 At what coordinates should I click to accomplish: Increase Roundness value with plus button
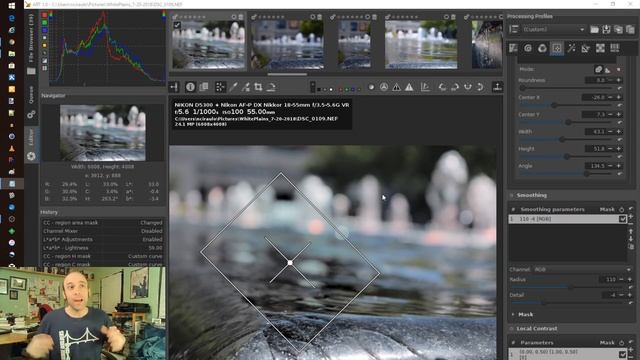coord(619,80)
